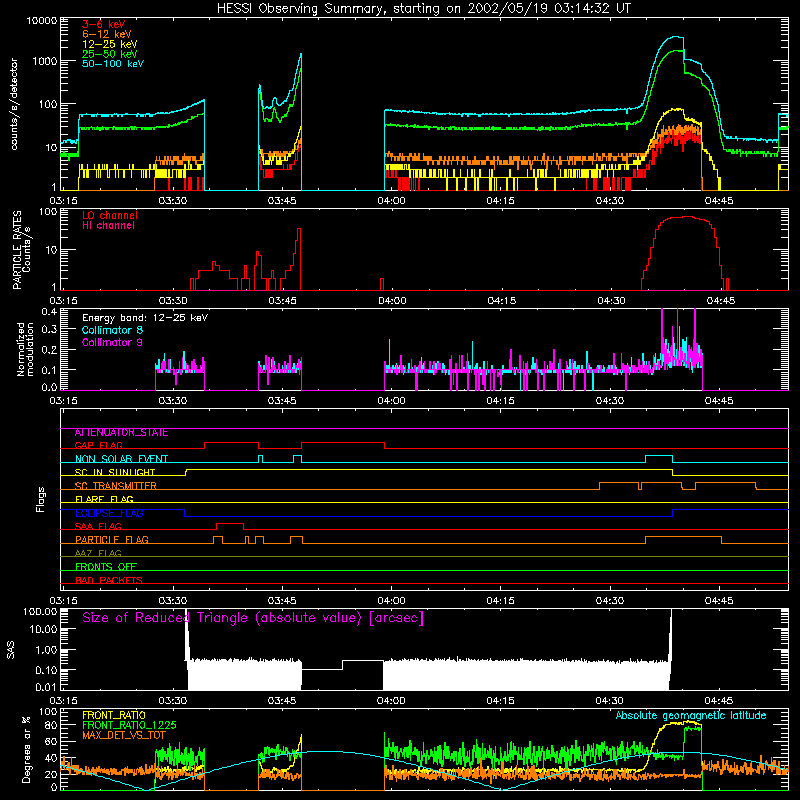
Task: Select the orange '6-12 keV' legend label
Action: pyautogui.click(x=107, y=34)
